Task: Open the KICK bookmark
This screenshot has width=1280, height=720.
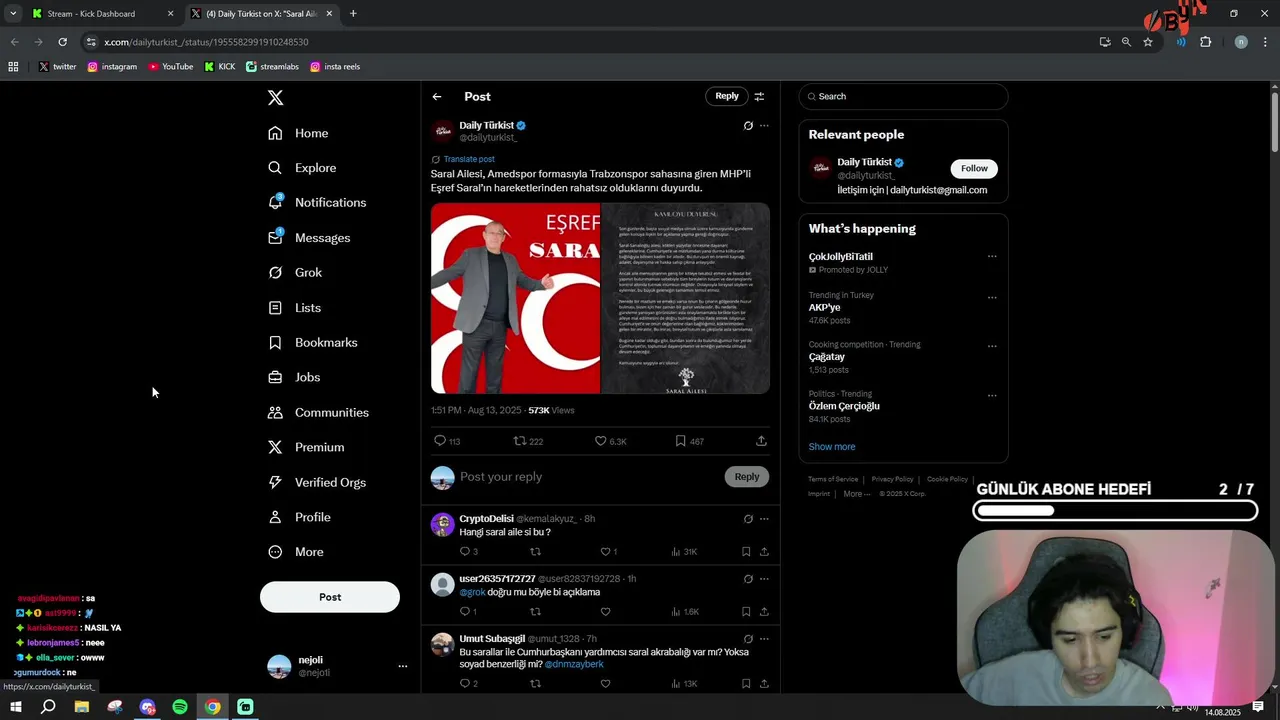Action: (220, 67)
